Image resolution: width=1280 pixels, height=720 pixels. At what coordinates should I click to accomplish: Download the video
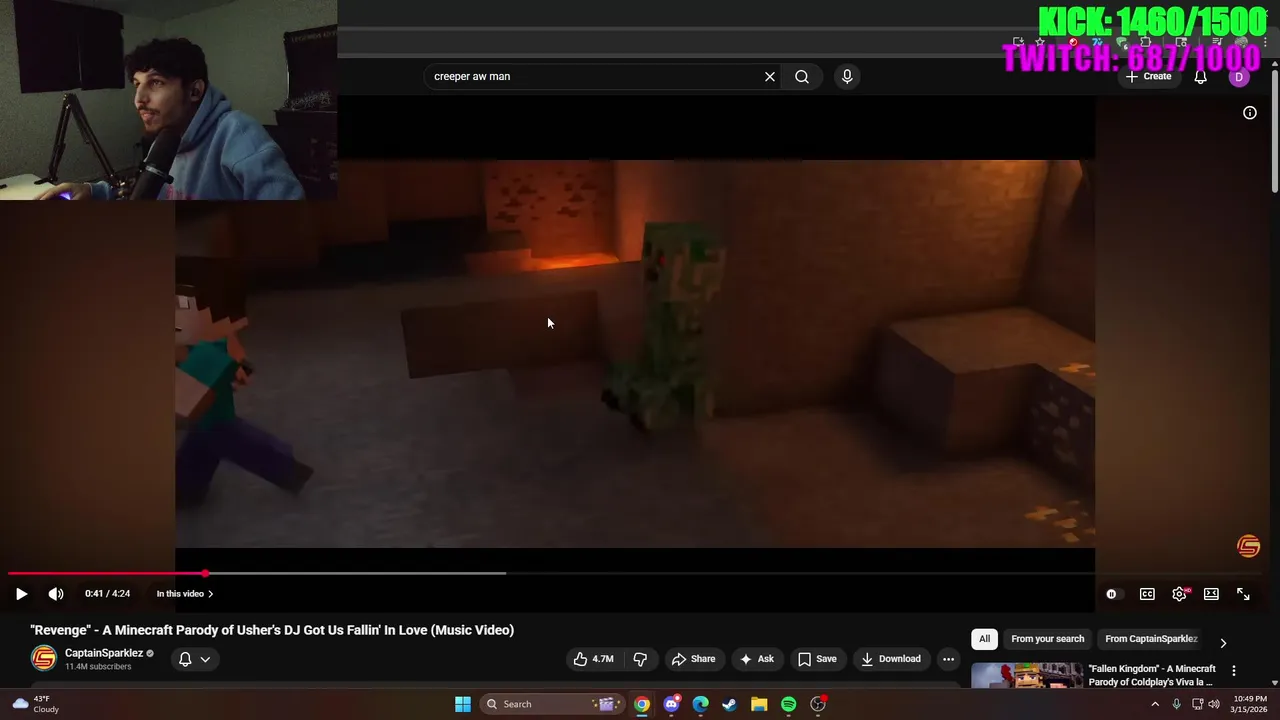[891, 659]
